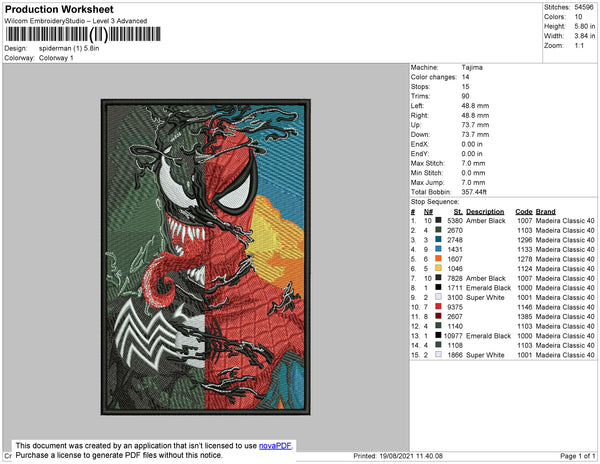The image size is (600, 464).
Task: Pick the blue swatch of stop 4, code 1133
Action: [438, 249]
